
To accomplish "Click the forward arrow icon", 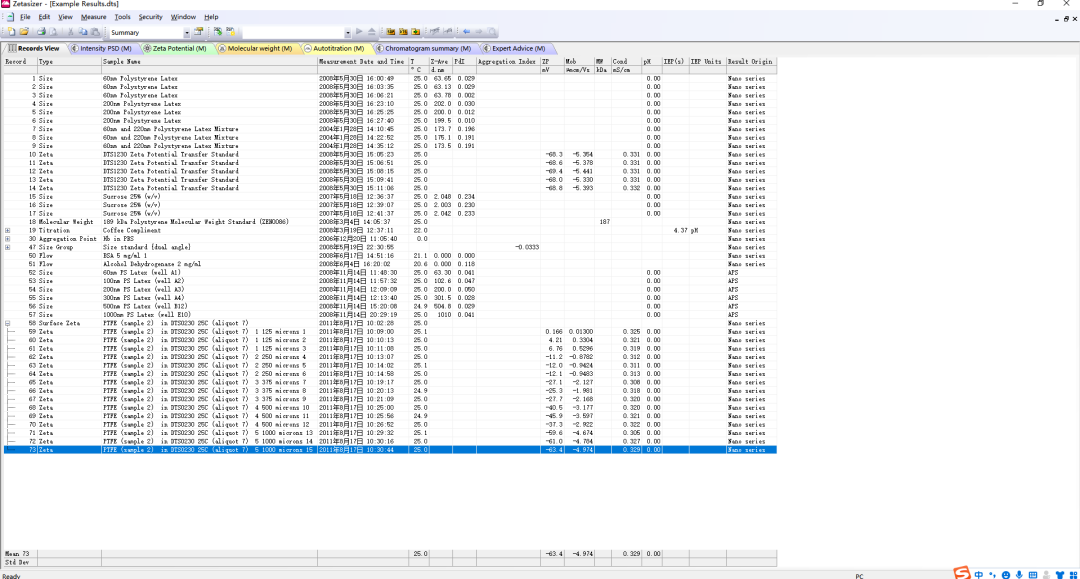I will (x=479, y=32).
